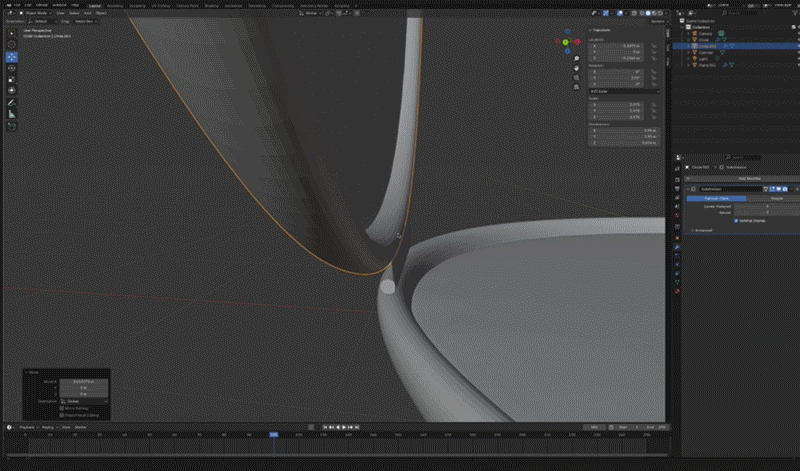
Task: Enable the Proportional Editing checkbox
Action: [62, 415]
